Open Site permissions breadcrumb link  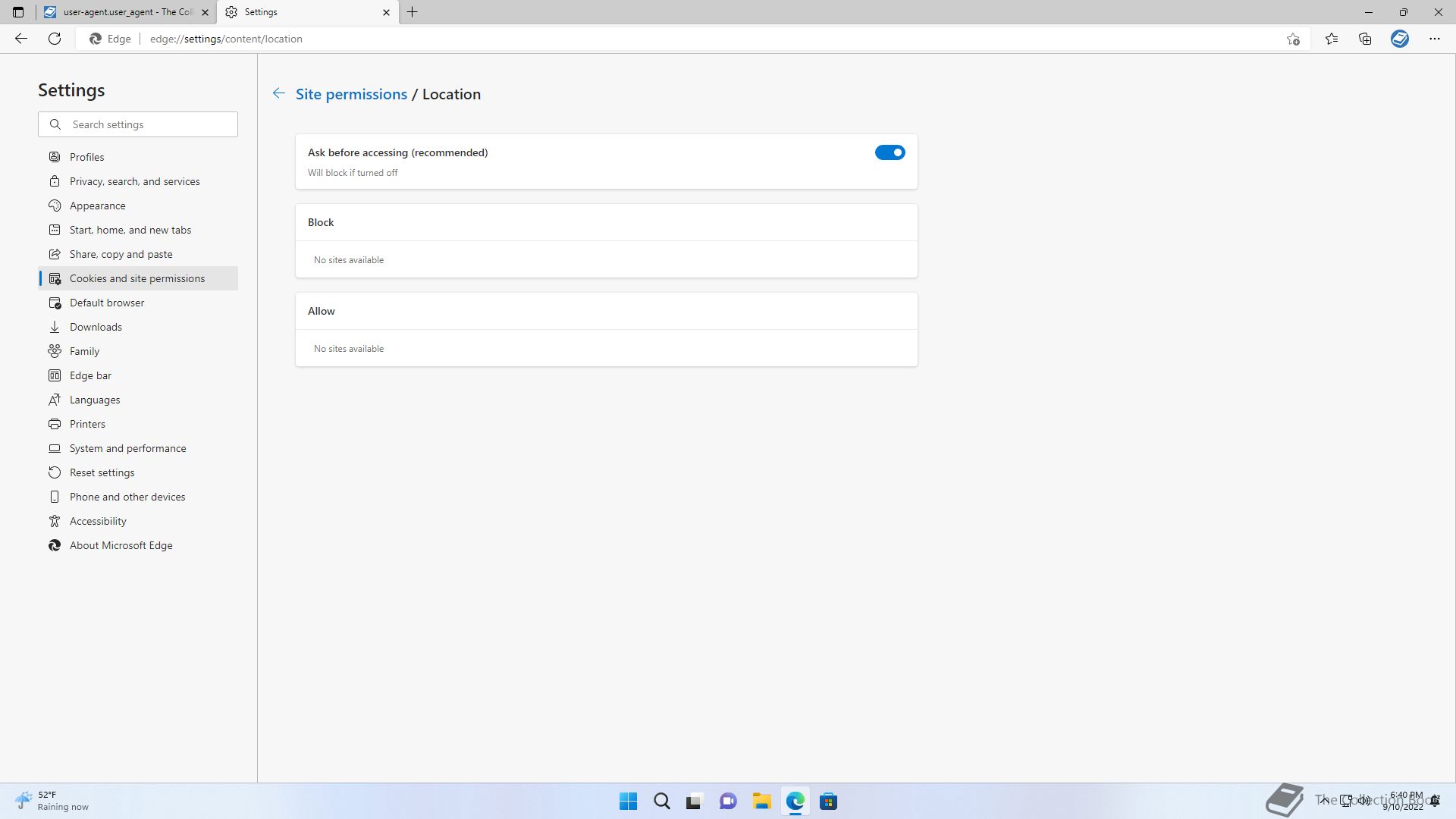point(351,94)
